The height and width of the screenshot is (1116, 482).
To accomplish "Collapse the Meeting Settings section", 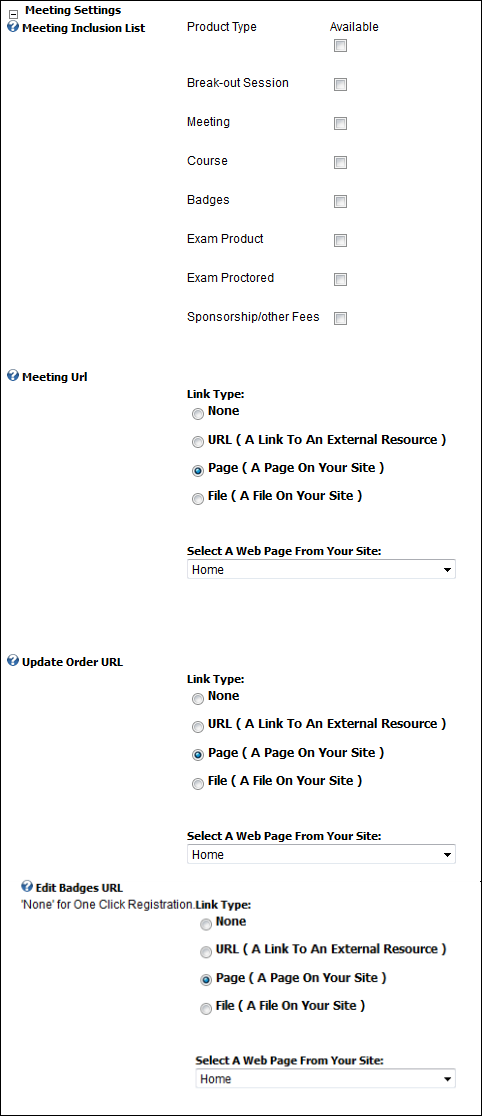I will [12, 12].
